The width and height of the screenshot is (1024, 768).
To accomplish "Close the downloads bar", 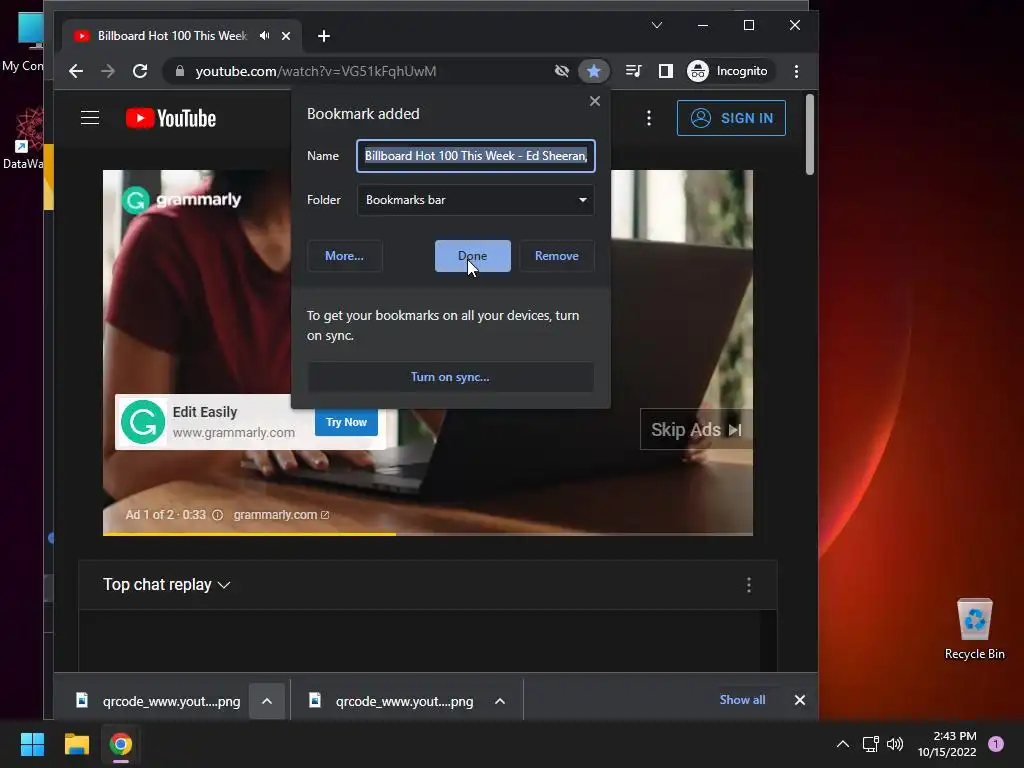I will tap(799, 700).
